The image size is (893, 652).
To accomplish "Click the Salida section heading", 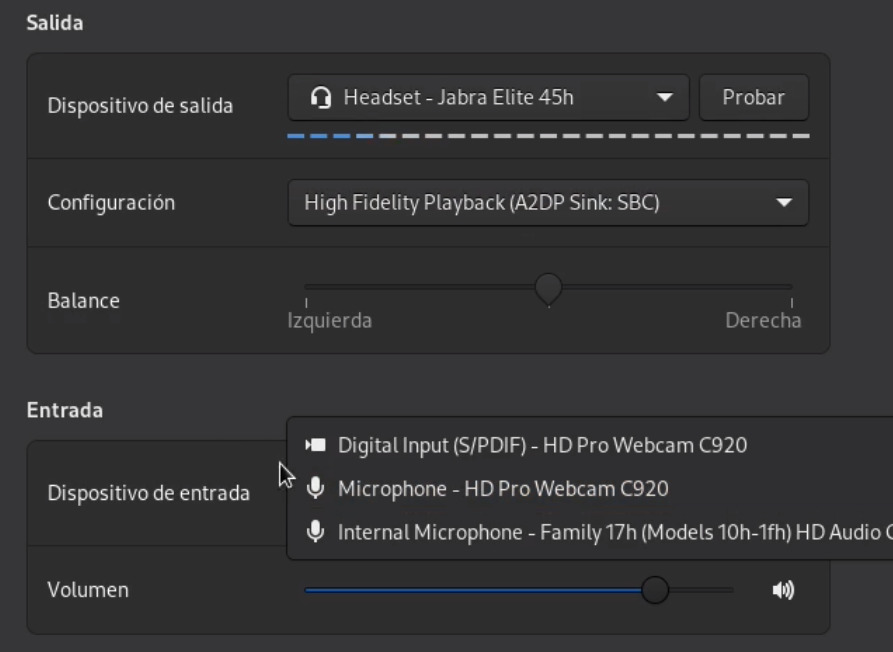I will point(55,23).
